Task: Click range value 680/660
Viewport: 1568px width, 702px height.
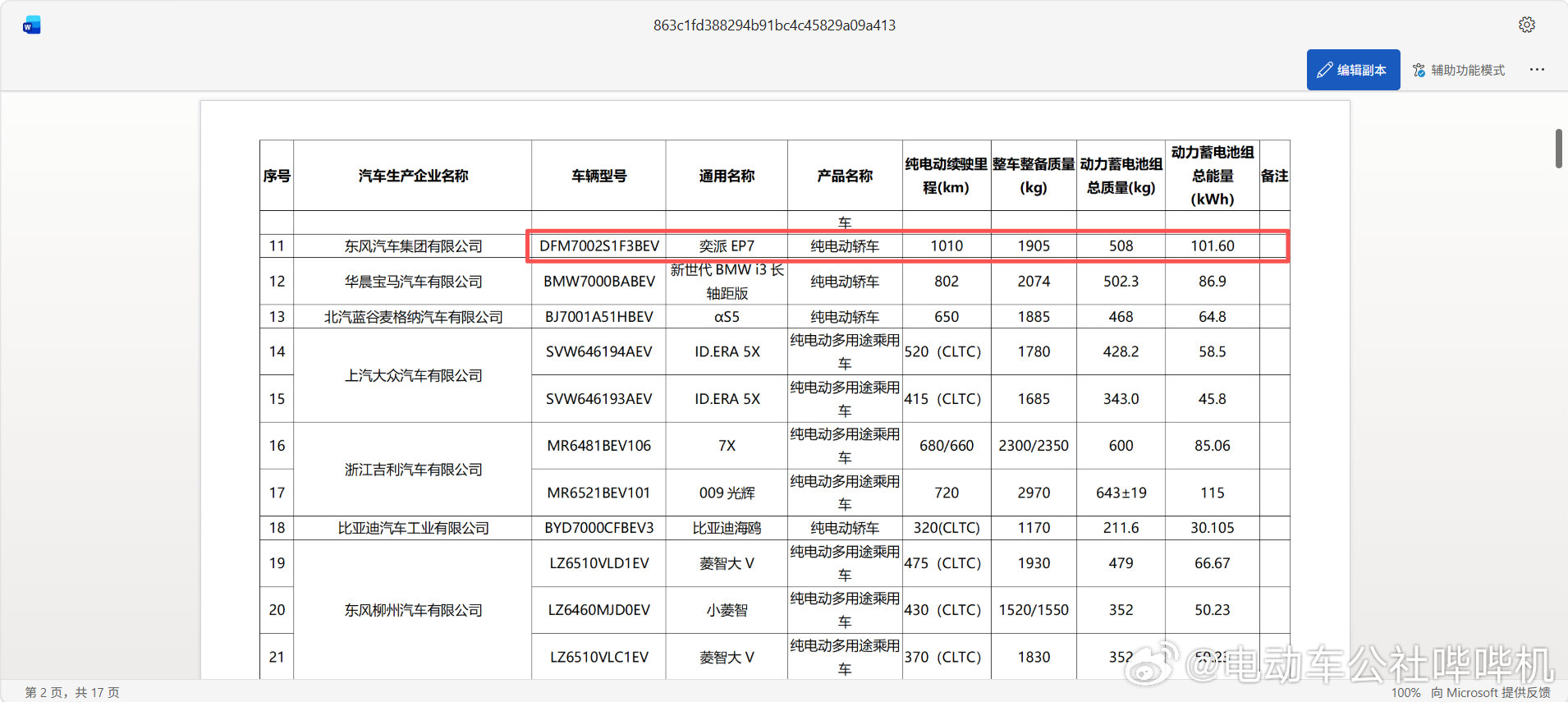Action: 947,445
